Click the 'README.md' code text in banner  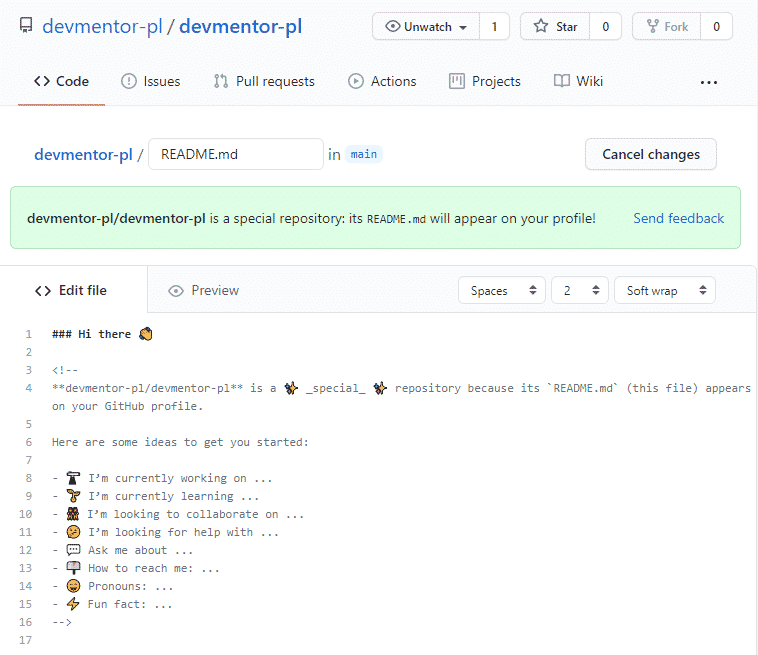point(396,218)
